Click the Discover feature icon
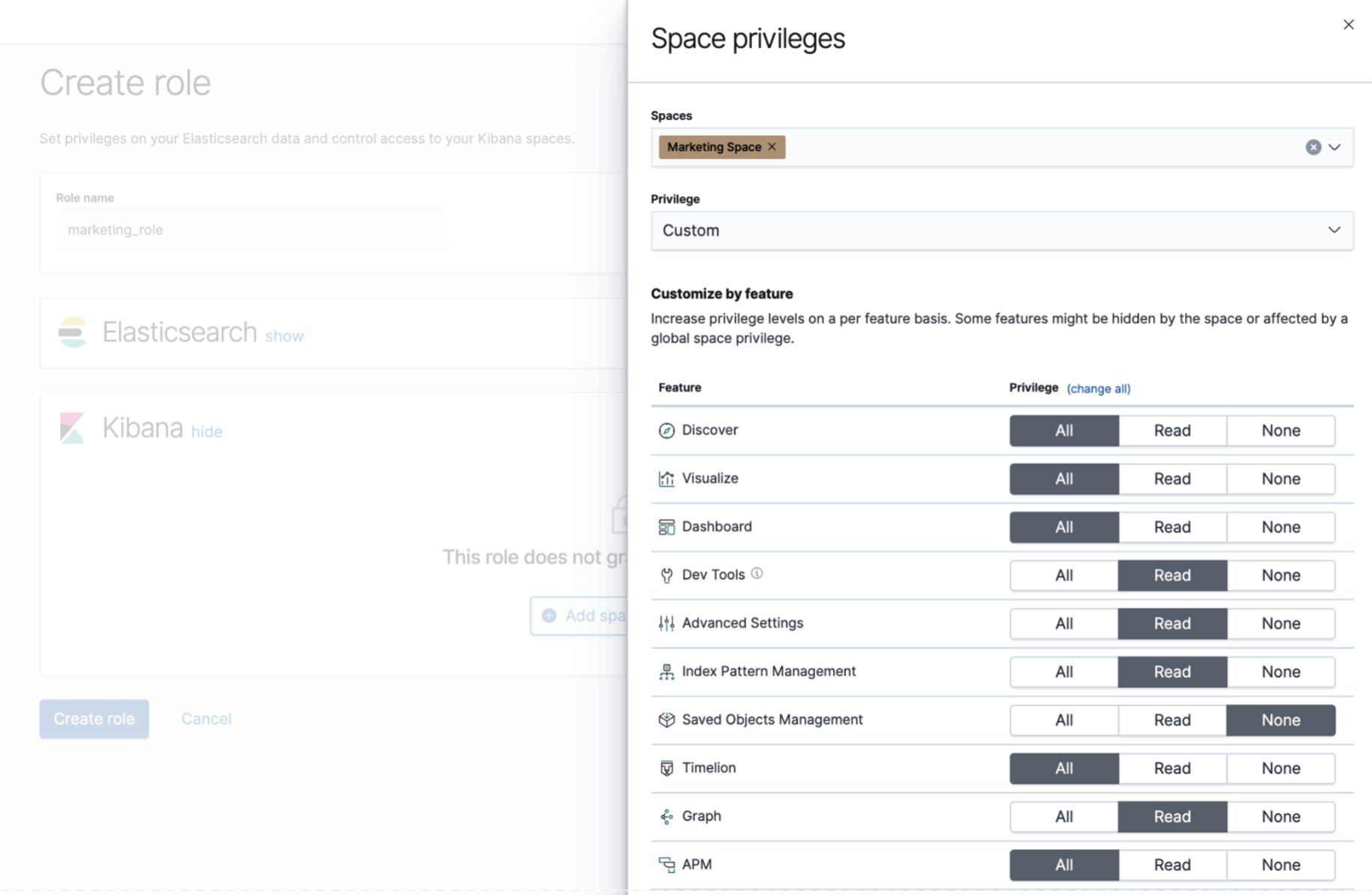Screen dimensions: 1372x895 (666, 429)
